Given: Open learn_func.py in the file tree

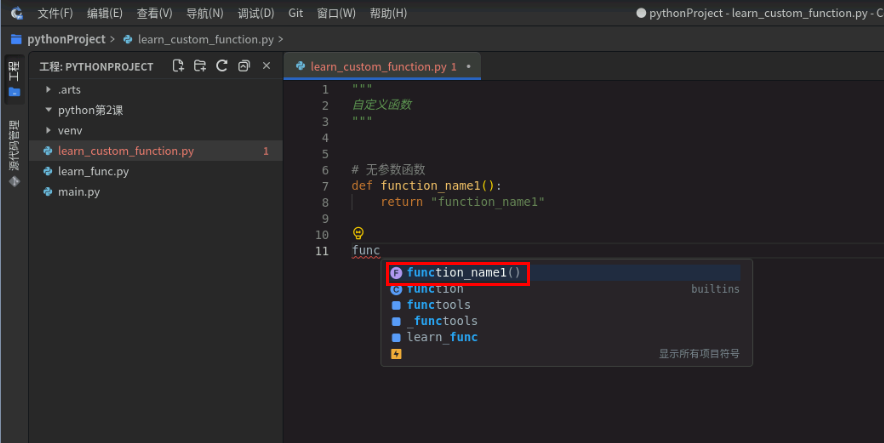Looking at the screenshot, I should pos(92,171).
